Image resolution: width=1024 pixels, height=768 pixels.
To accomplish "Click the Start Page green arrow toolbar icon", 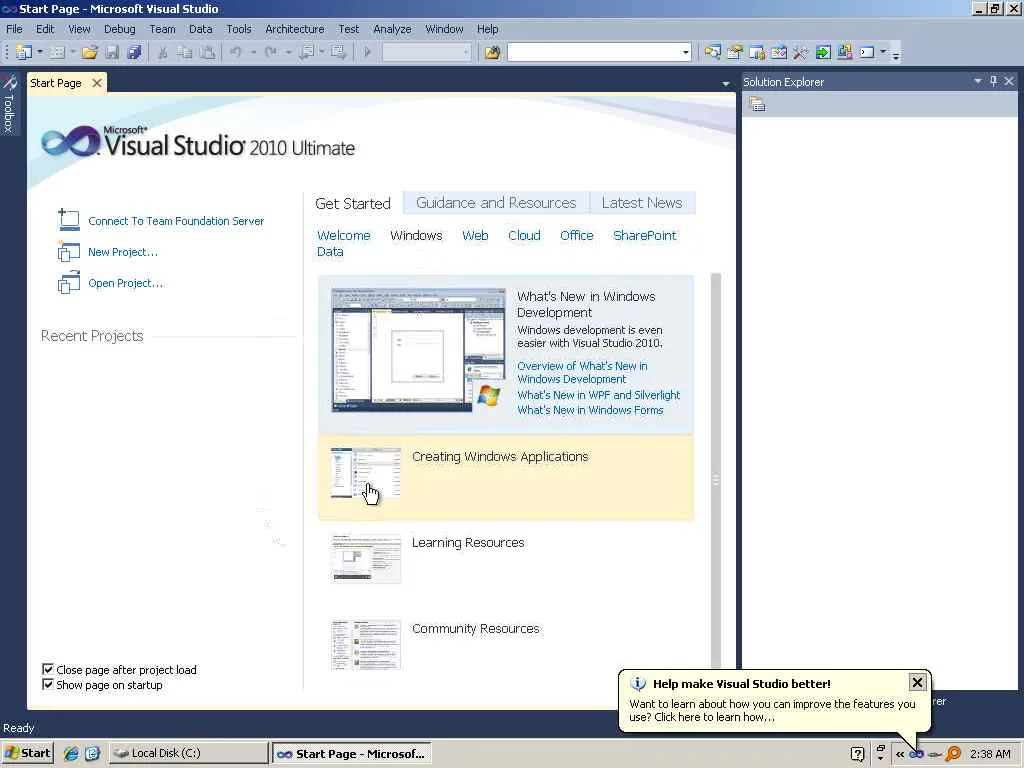I will (x=823, y=52).
